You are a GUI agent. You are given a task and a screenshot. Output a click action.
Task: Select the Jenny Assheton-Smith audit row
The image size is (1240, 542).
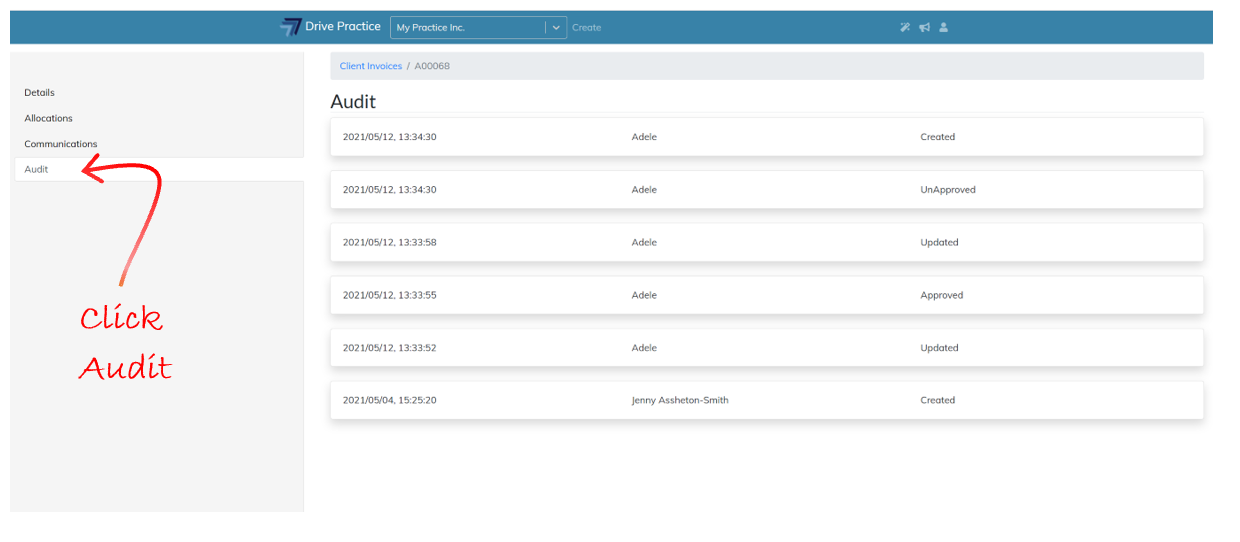(x=766, y=400)
